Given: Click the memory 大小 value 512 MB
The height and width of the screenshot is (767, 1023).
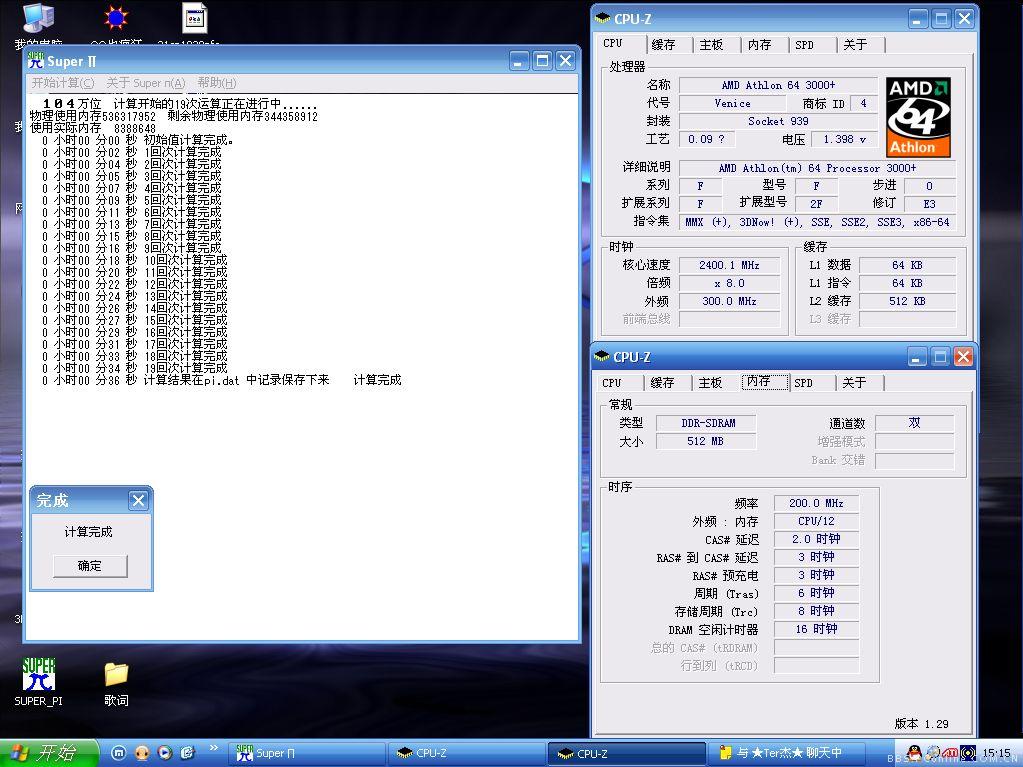Looking at the screenshot, I should coord(706,442).
